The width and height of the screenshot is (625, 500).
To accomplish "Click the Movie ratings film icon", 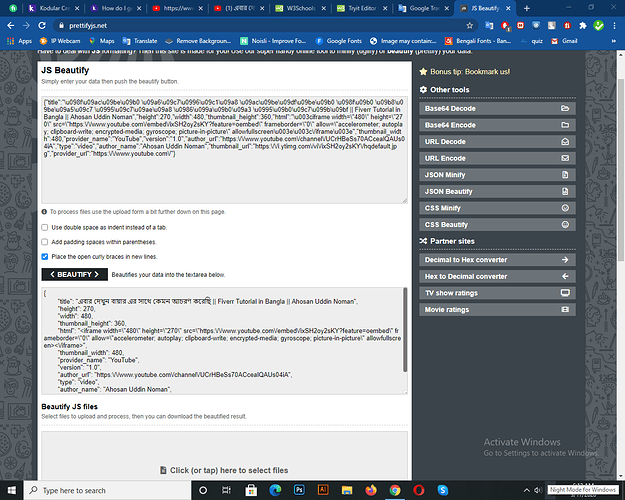I will (565, 310).
